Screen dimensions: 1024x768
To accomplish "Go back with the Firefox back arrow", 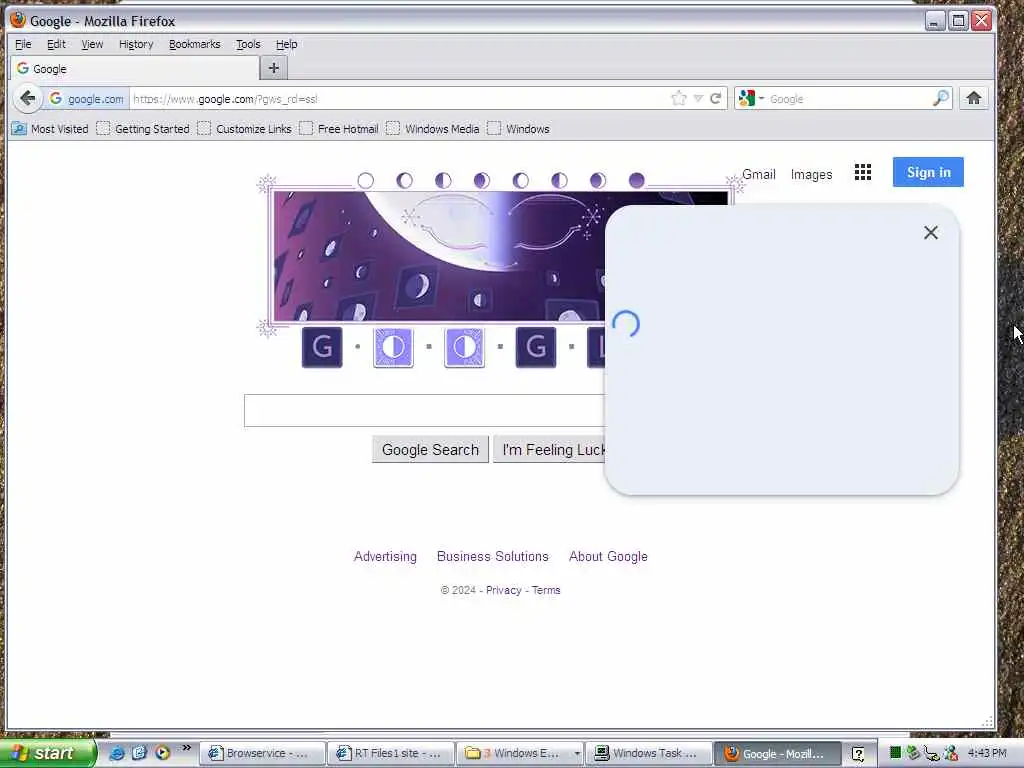I will (27, 99).
